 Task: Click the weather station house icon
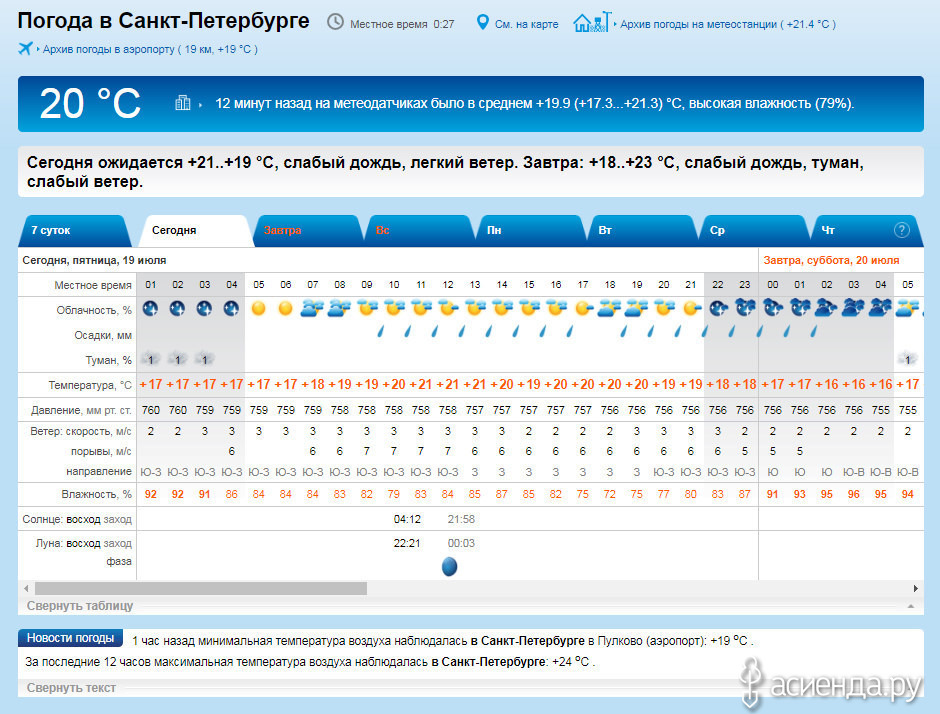click(592, 22)
